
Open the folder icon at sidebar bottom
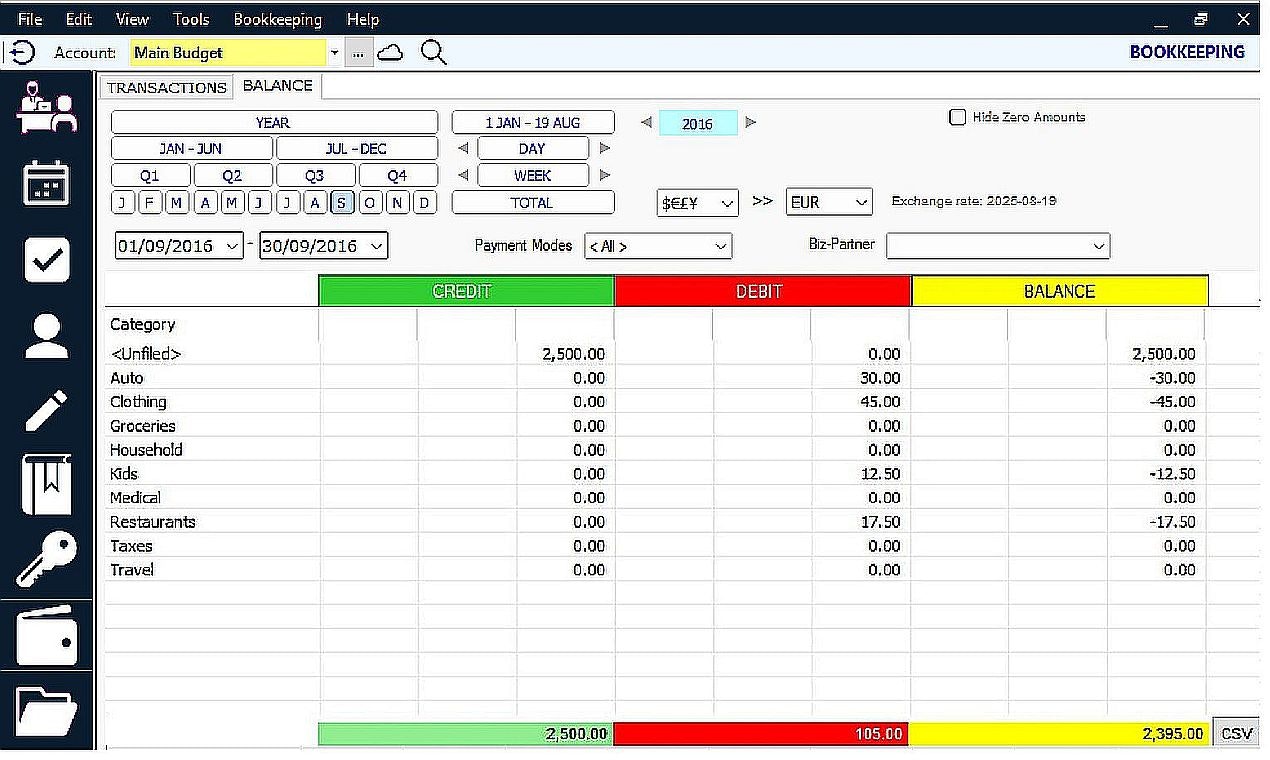[45, 710]
